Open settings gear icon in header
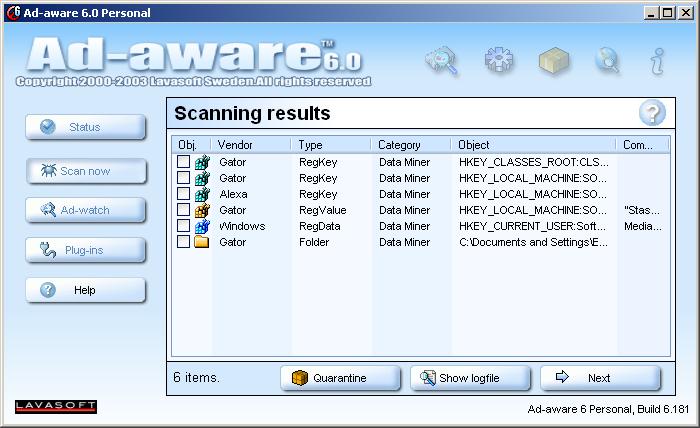This screenshot has width=700, height=428. tap(498, 59)
